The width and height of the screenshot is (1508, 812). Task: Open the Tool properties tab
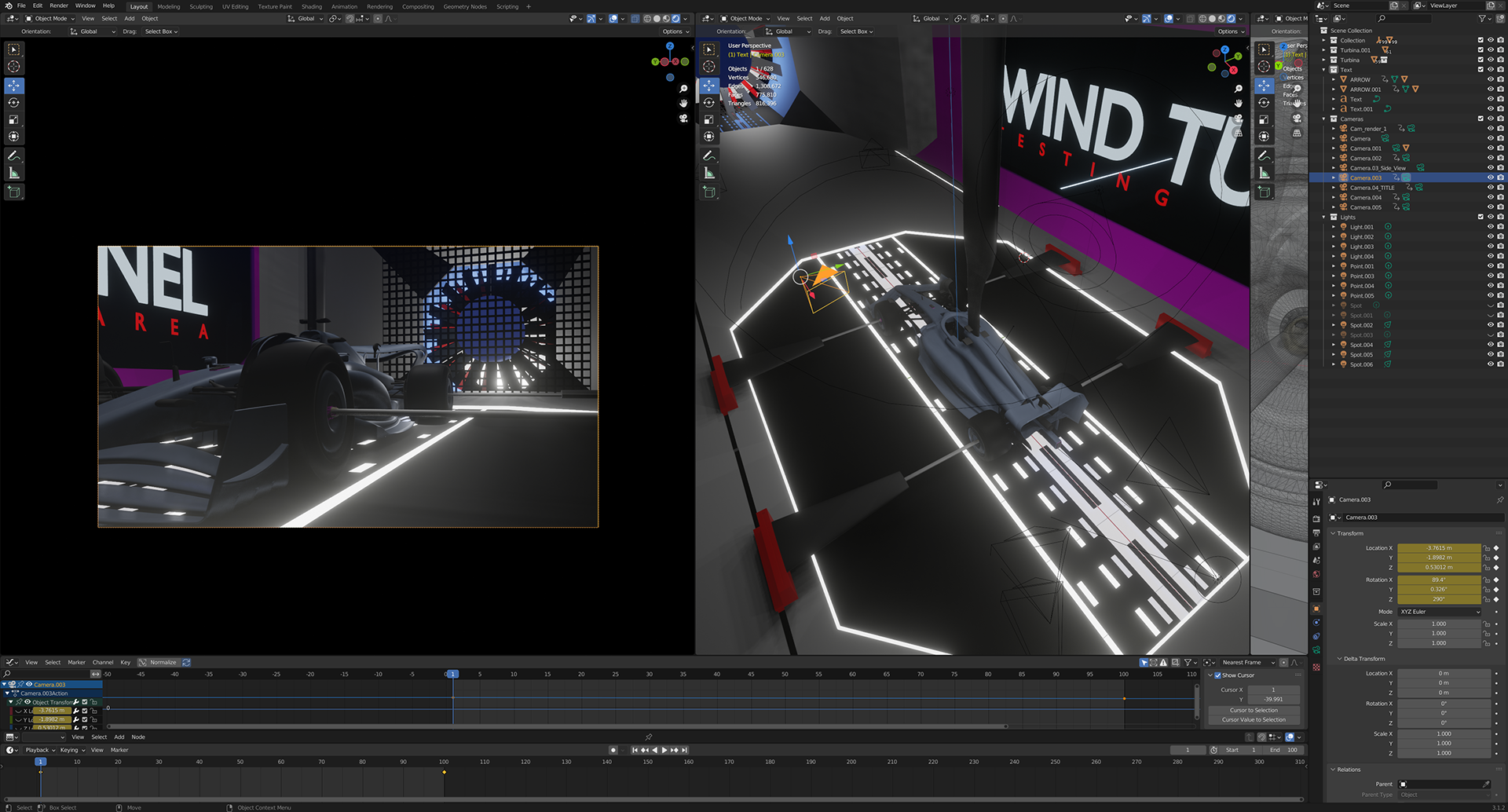pos(1316,502)
